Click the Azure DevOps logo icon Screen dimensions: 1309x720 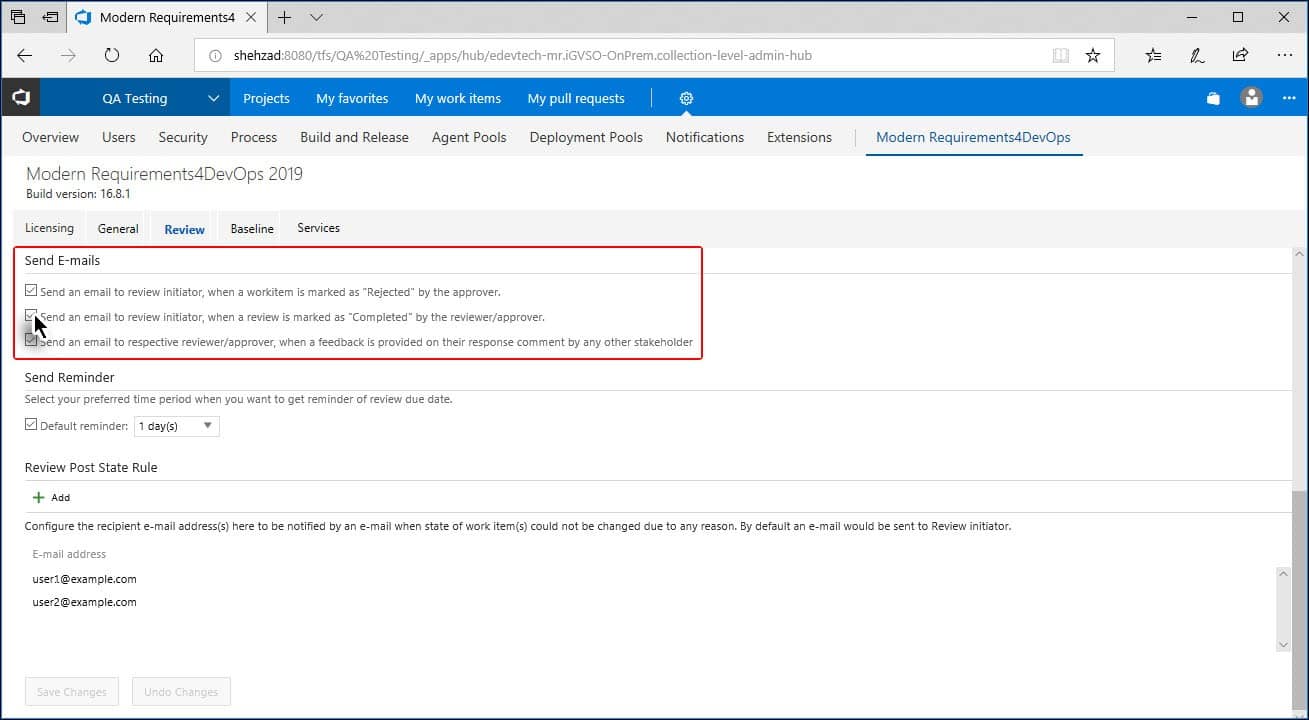point(20,98)
